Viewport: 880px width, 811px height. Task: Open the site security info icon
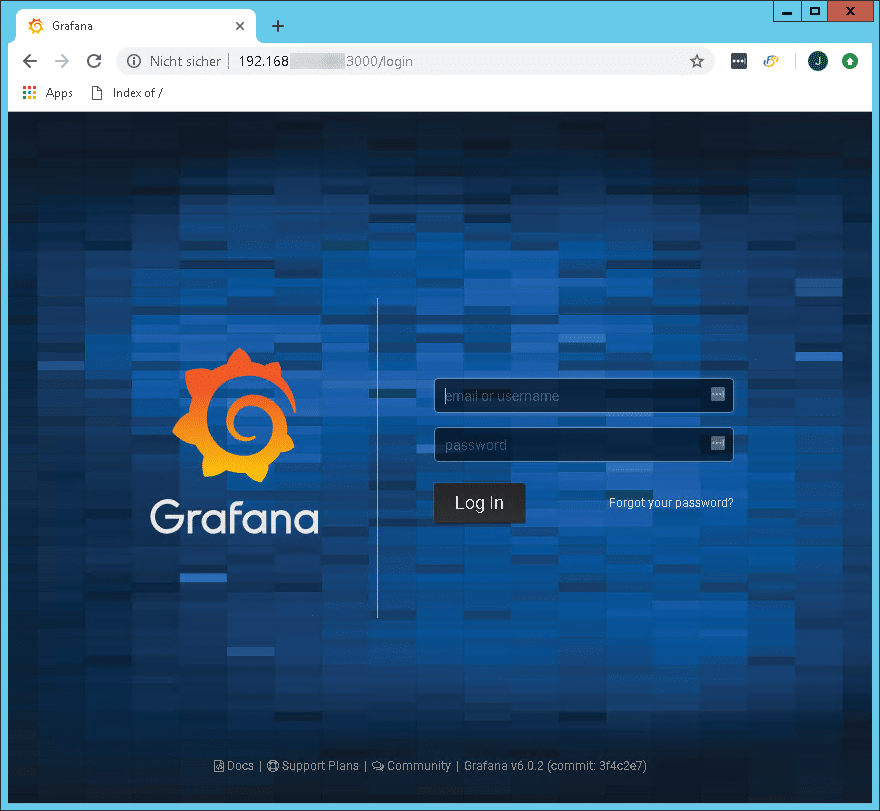point(134,61)
